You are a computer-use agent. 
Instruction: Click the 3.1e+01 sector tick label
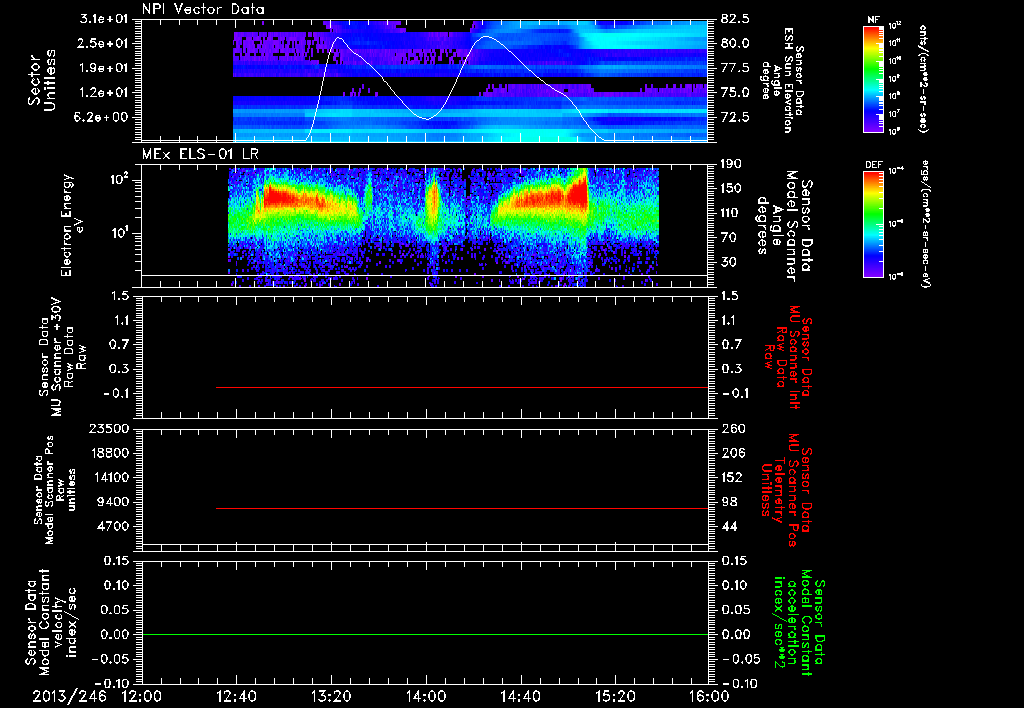105,18
